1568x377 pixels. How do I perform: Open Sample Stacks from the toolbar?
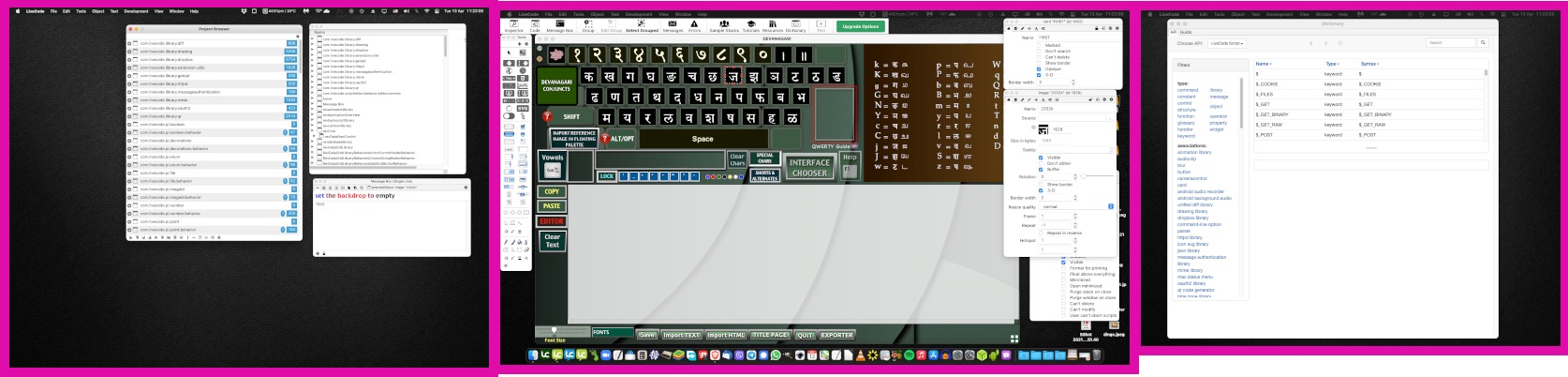click(x=724, y=26)
